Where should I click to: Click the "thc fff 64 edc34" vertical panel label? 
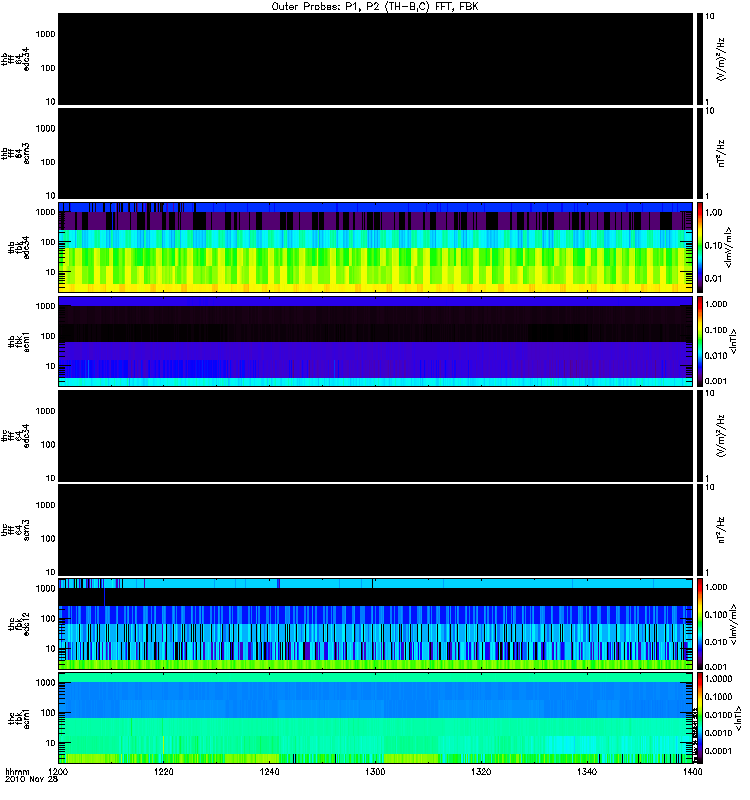(x=15, y=436)
